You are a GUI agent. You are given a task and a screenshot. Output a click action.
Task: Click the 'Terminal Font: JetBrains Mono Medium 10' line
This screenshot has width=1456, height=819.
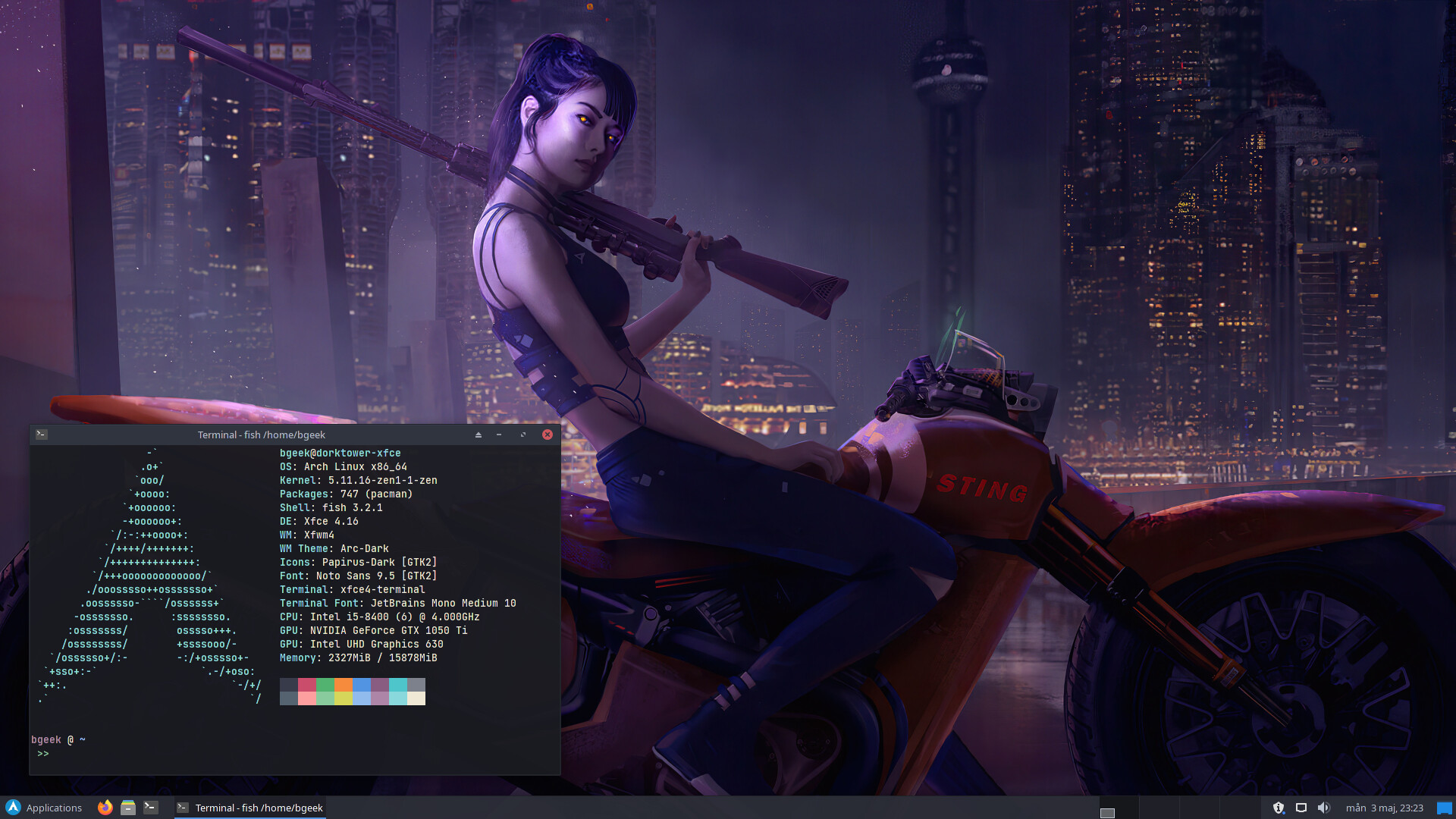[398, 603]
